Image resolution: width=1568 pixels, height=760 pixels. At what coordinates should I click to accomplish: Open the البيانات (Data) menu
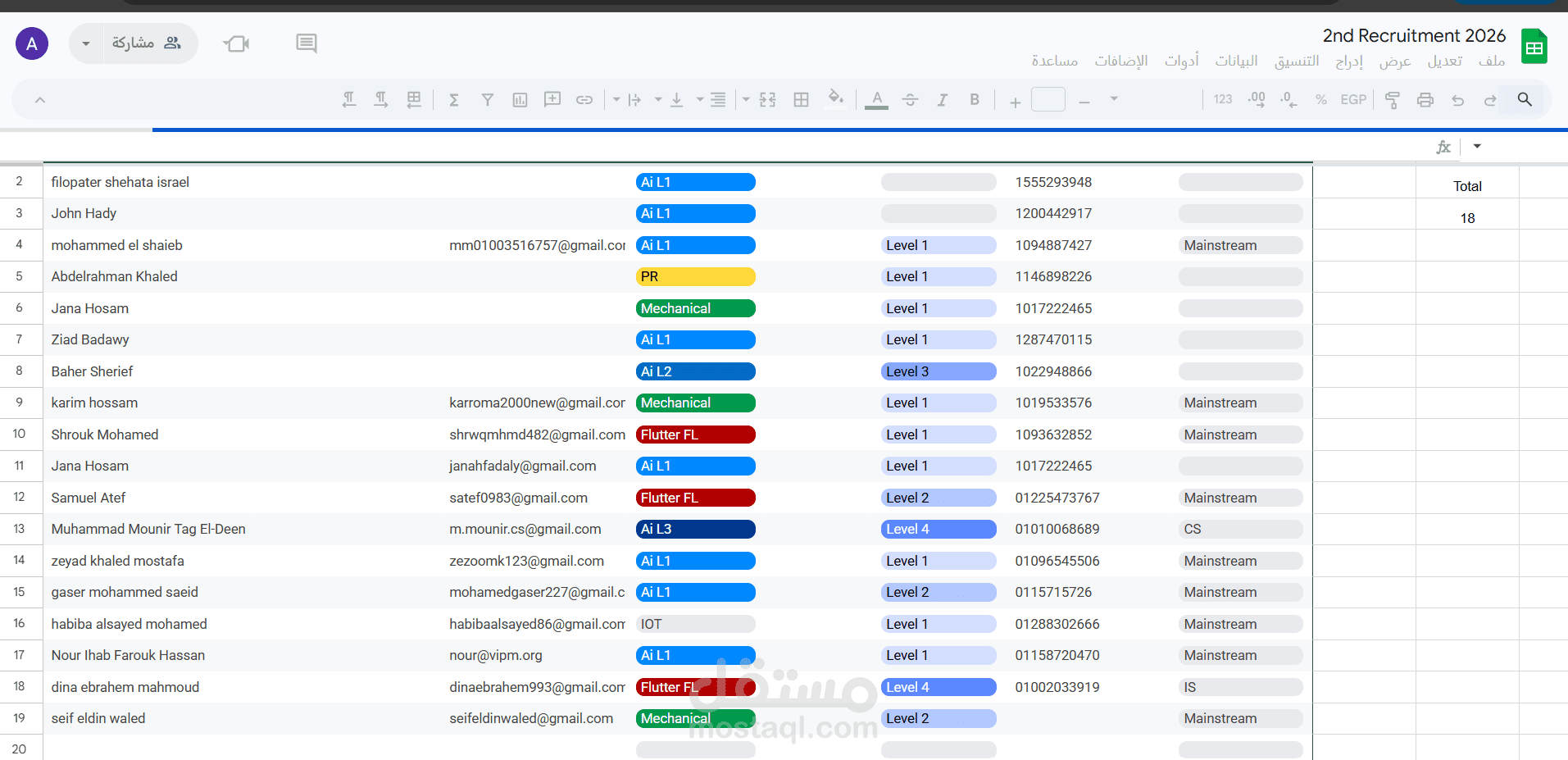pos(1236,61)
